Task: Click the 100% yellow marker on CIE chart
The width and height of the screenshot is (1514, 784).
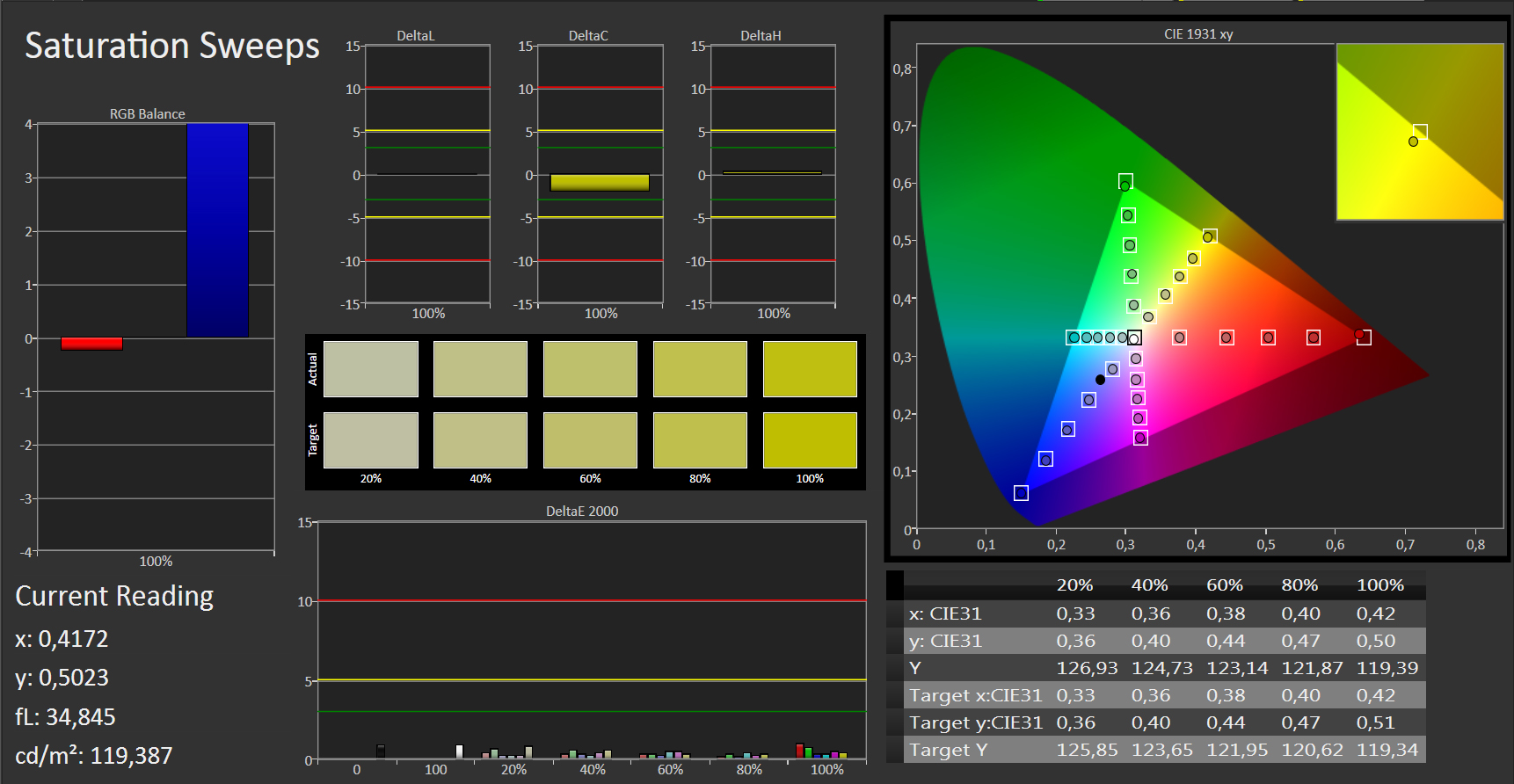Action: (x=1209, y=236)
